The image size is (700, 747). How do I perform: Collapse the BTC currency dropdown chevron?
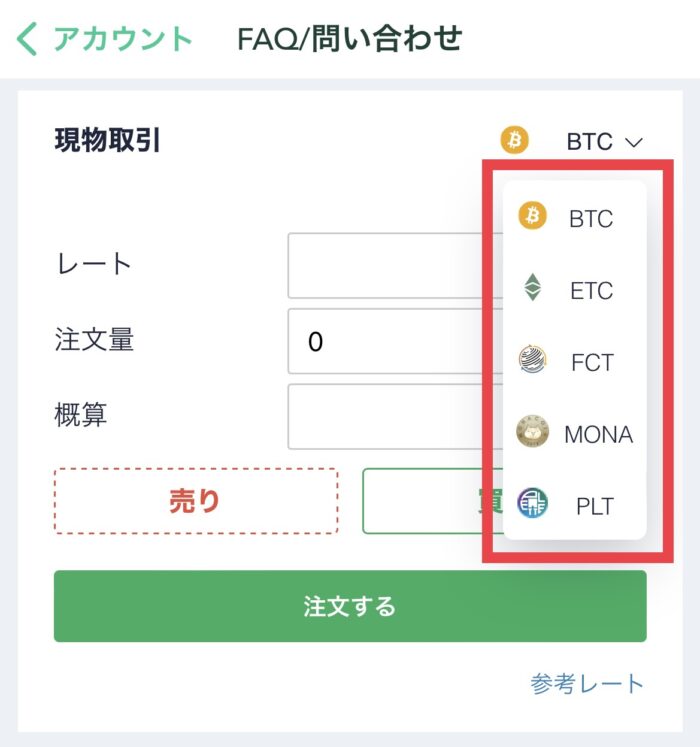[x=634, y=142]
